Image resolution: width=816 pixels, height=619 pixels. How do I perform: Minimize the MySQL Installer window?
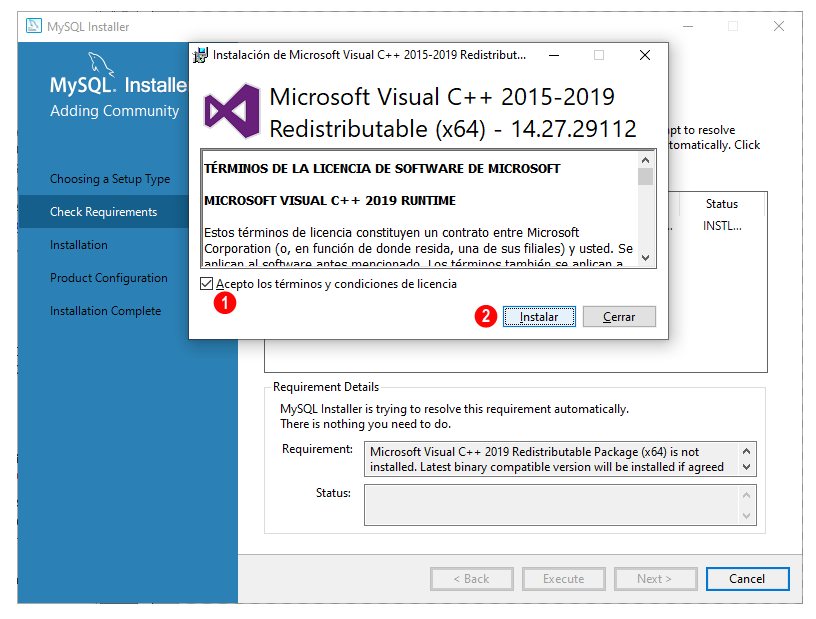(x=688, y=26)
